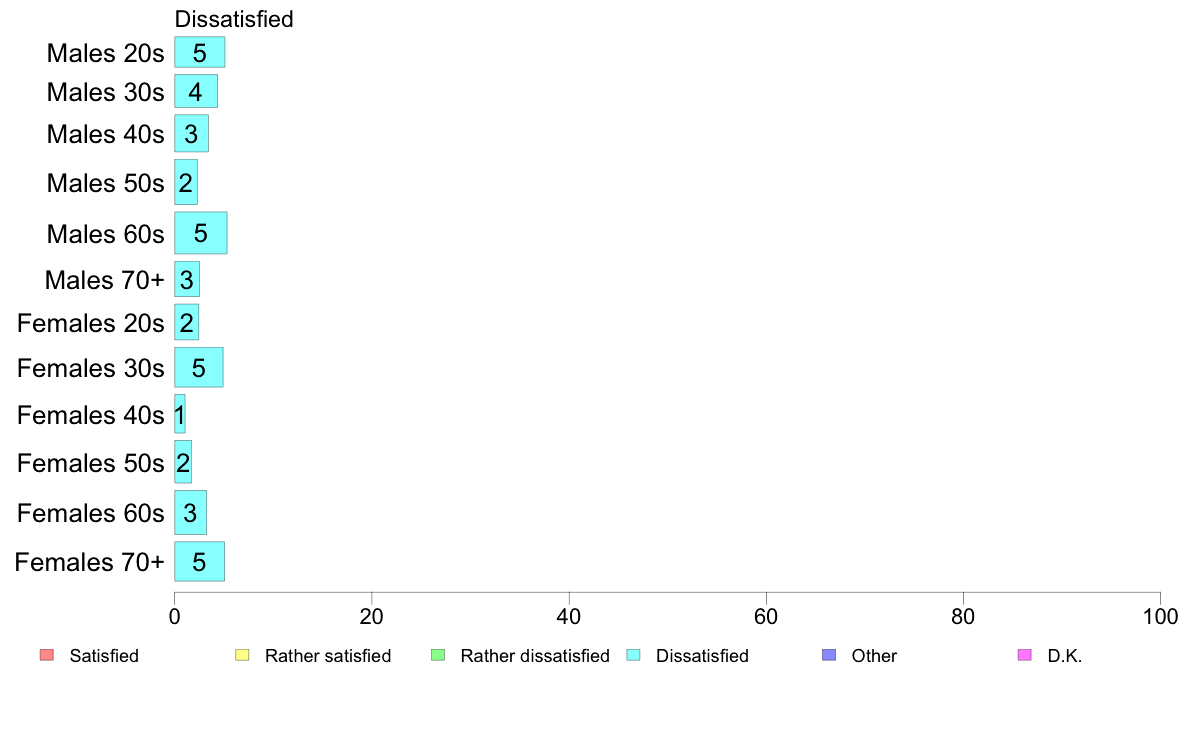Click the Dissatisfied column heading

coord(234,19)
